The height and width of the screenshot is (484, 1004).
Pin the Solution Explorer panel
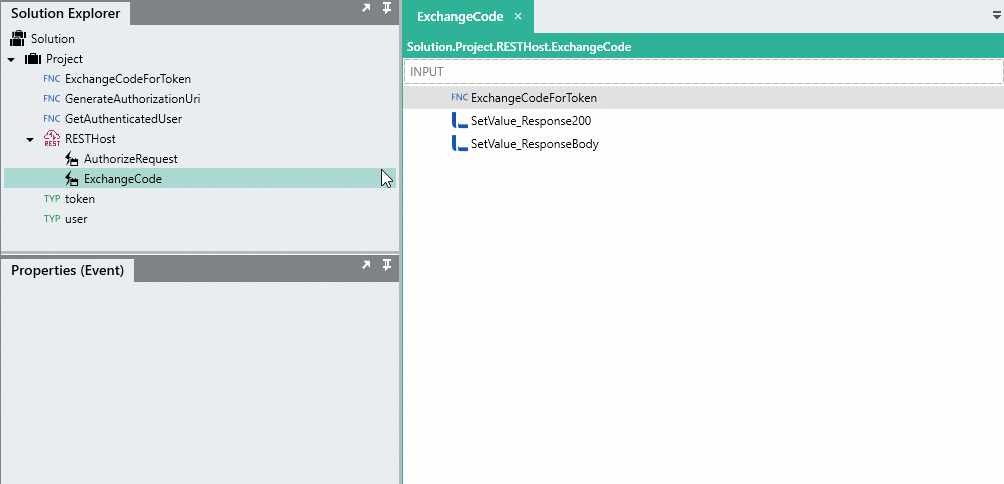(x=387, y=10)
